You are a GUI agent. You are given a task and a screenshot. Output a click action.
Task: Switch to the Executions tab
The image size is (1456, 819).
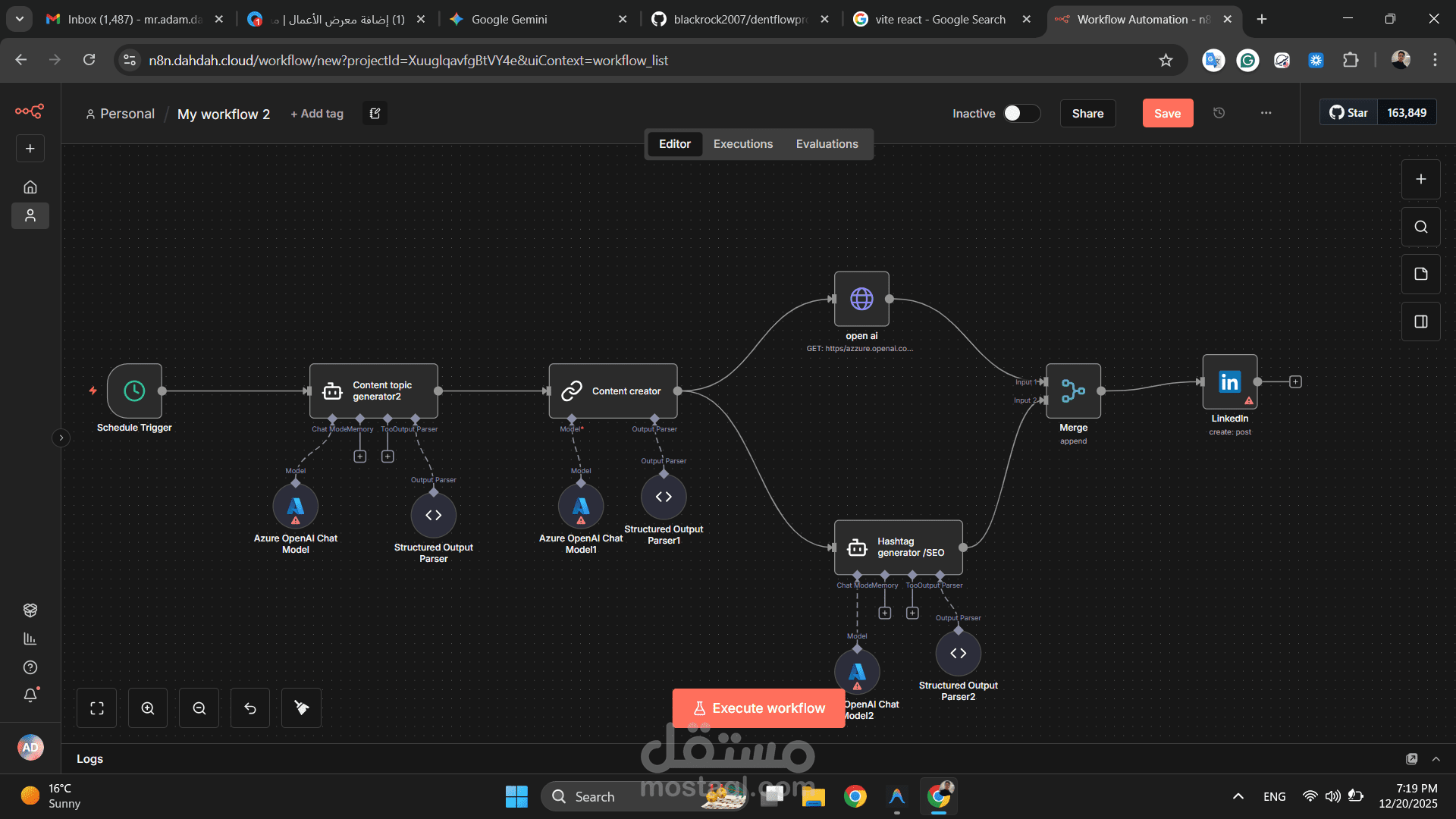742,144
